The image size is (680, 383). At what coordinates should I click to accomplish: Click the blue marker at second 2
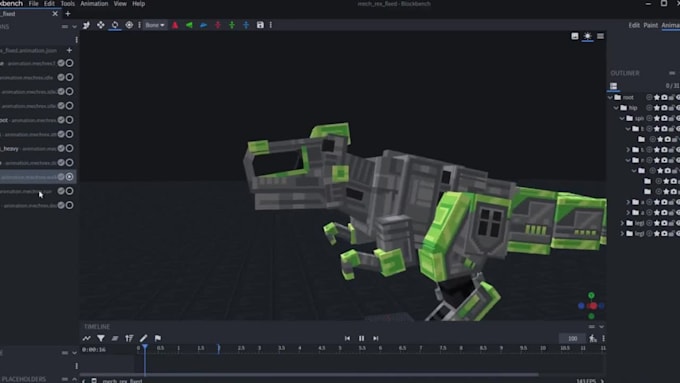click(219, 348)
